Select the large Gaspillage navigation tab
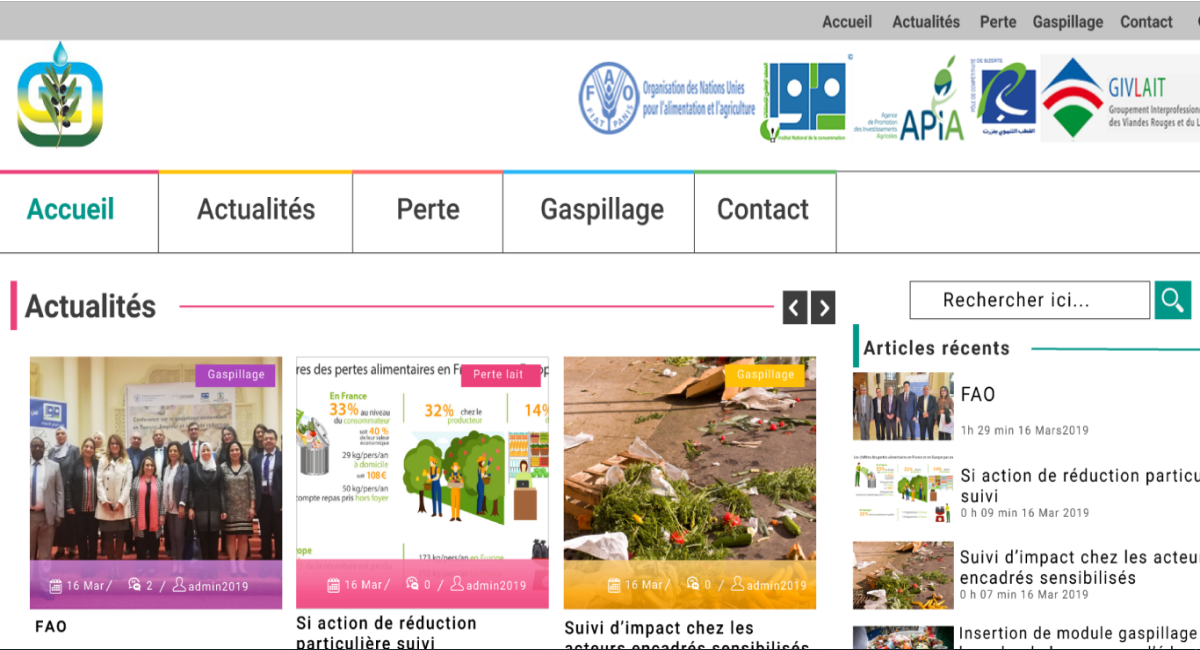The width and height of the screenshot is (1200, 650). [x=599, y=211]
